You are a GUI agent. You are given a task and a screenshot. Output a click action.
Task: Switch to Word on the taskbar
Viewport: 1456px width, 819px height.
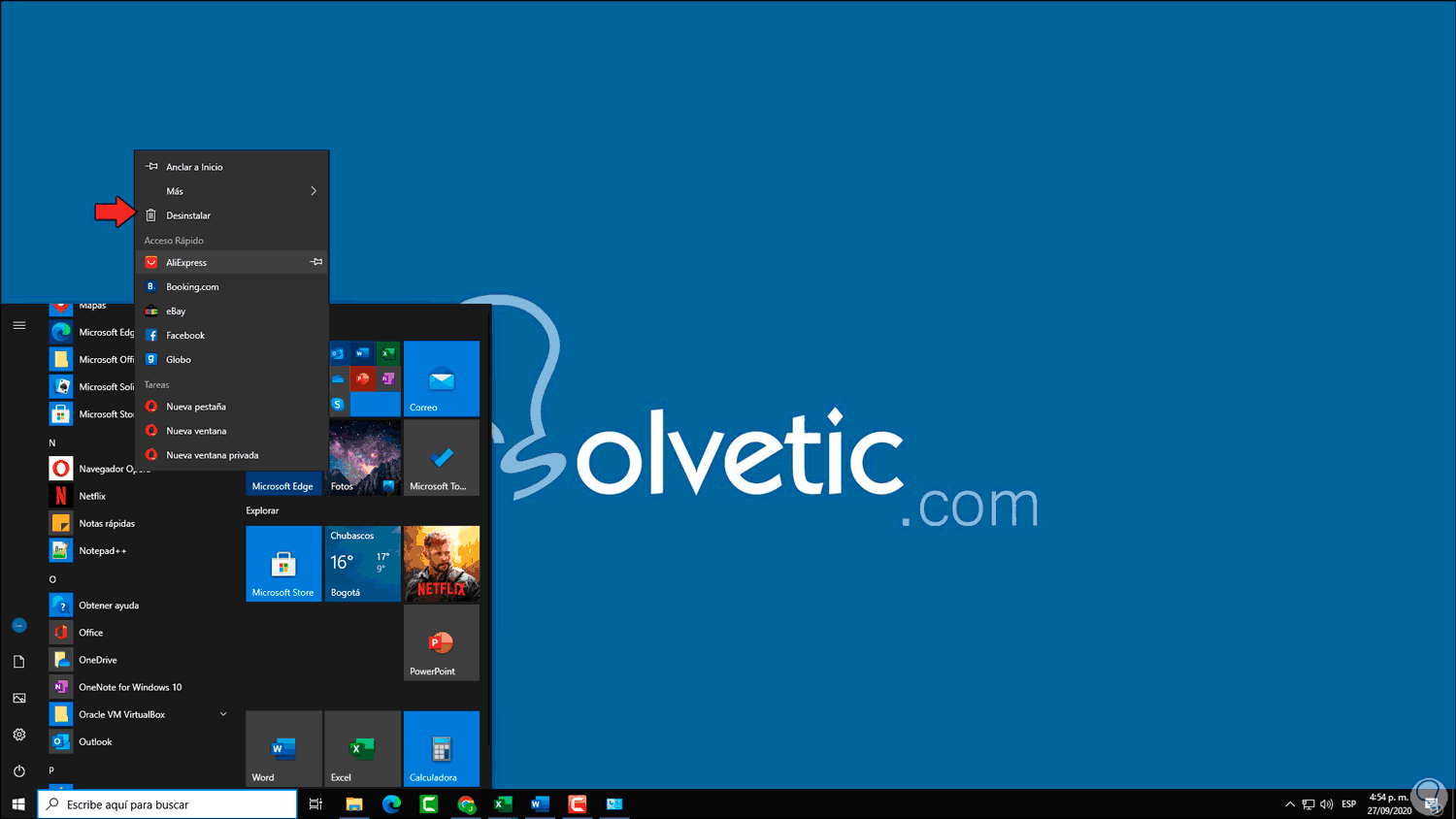point(541,804)
